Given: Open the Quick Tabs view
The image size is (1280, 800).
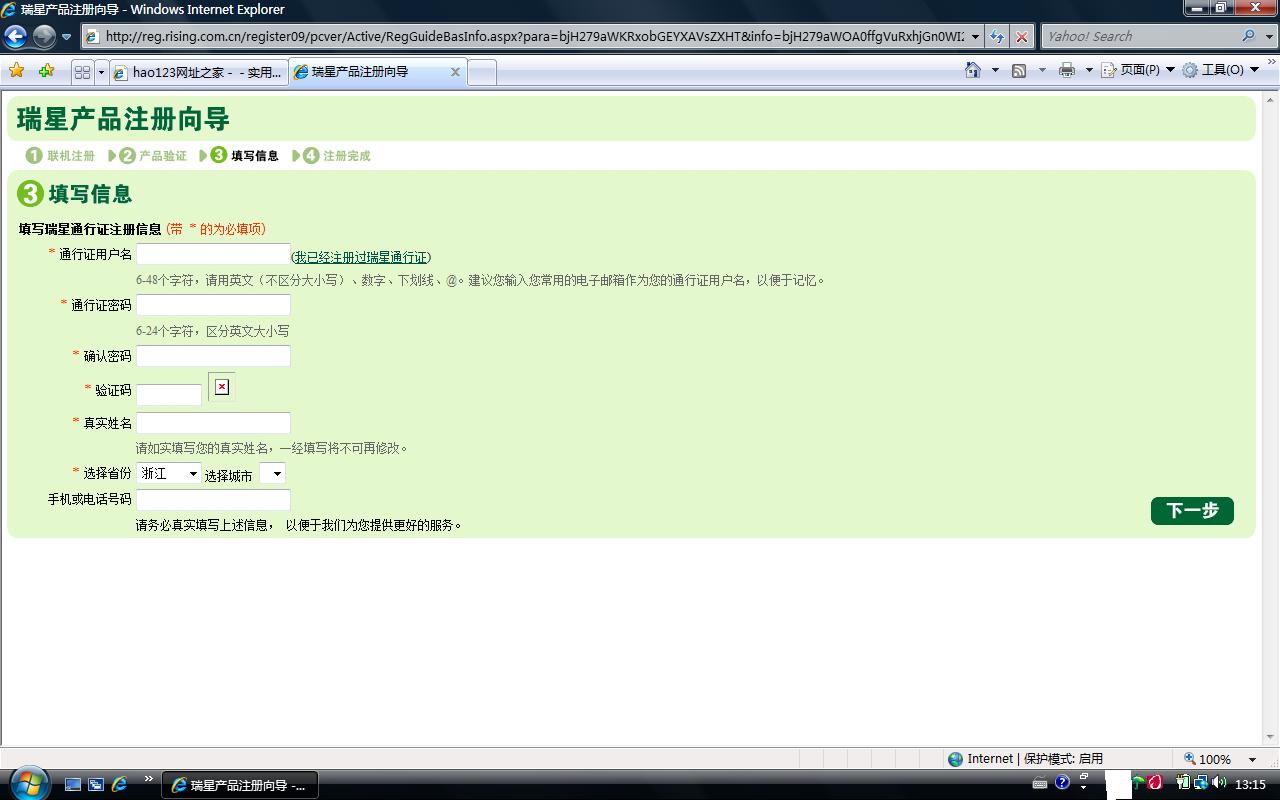Looking at the screenshot, I should point(82,72).
